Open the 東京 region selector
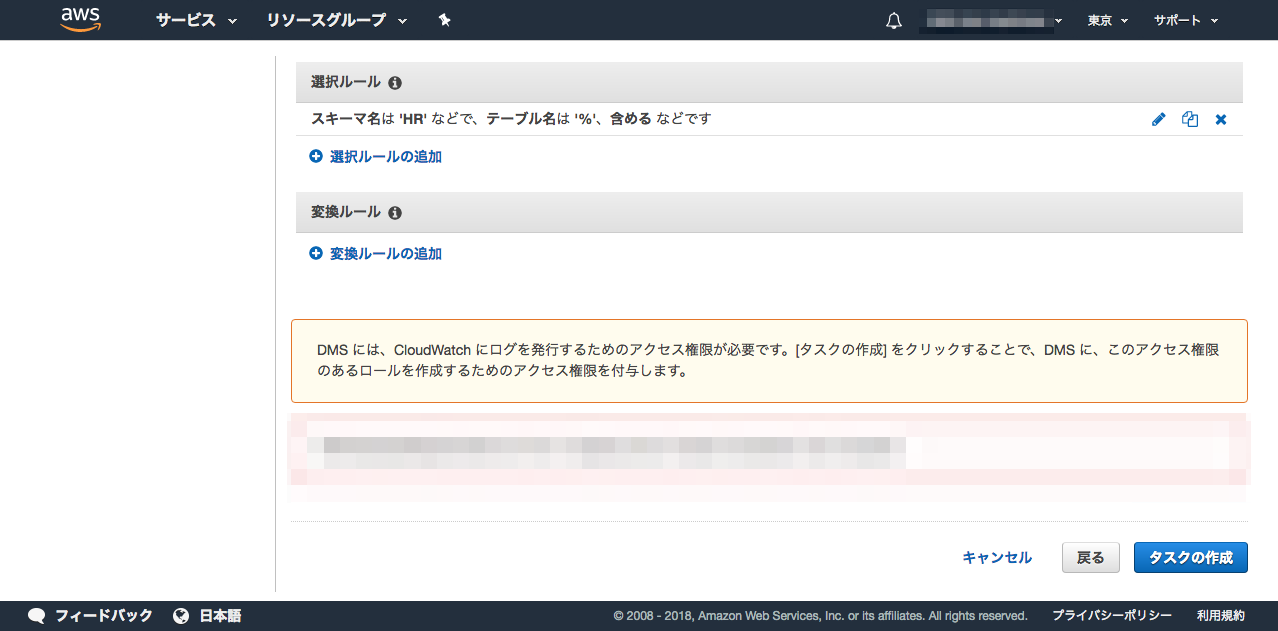1278x631 pixels. click(1108, 20)
